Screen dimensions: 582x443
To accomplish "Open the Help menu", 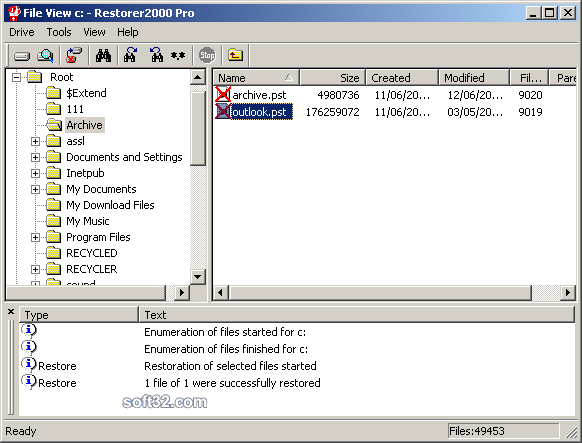I will click(128, 32).
